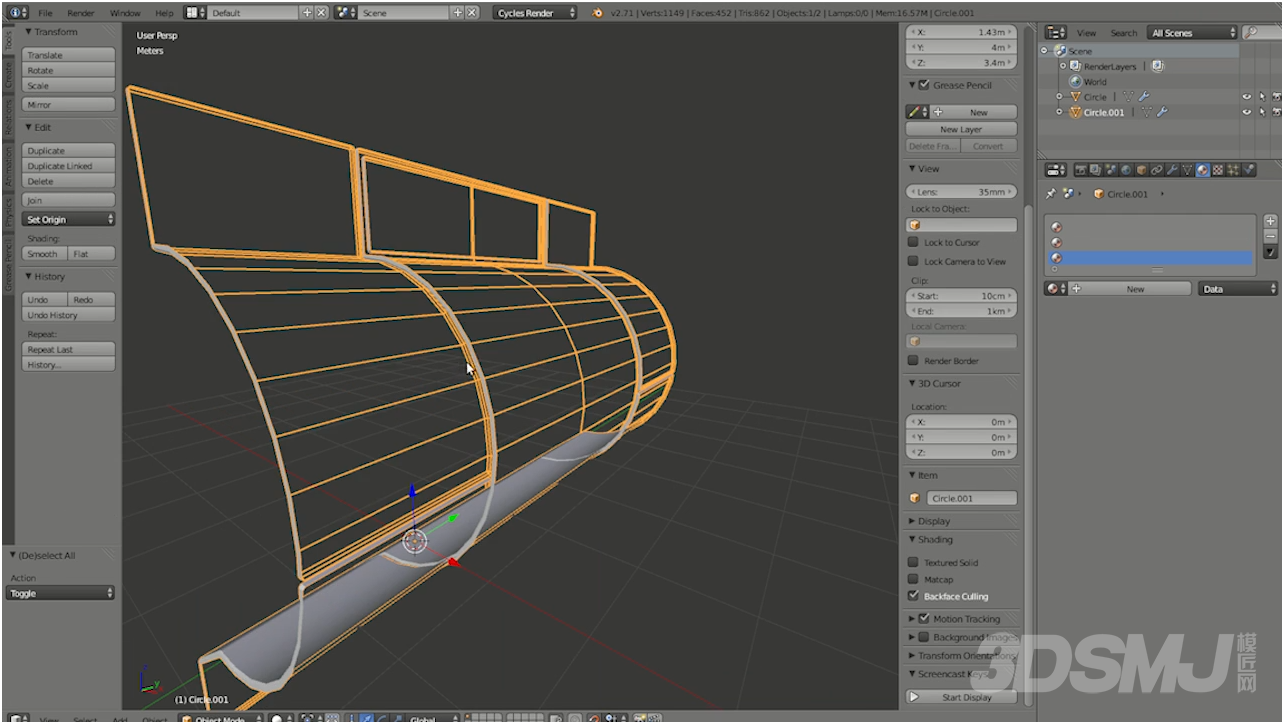Add a new screen layout next to Default

(x=307, y=12)
